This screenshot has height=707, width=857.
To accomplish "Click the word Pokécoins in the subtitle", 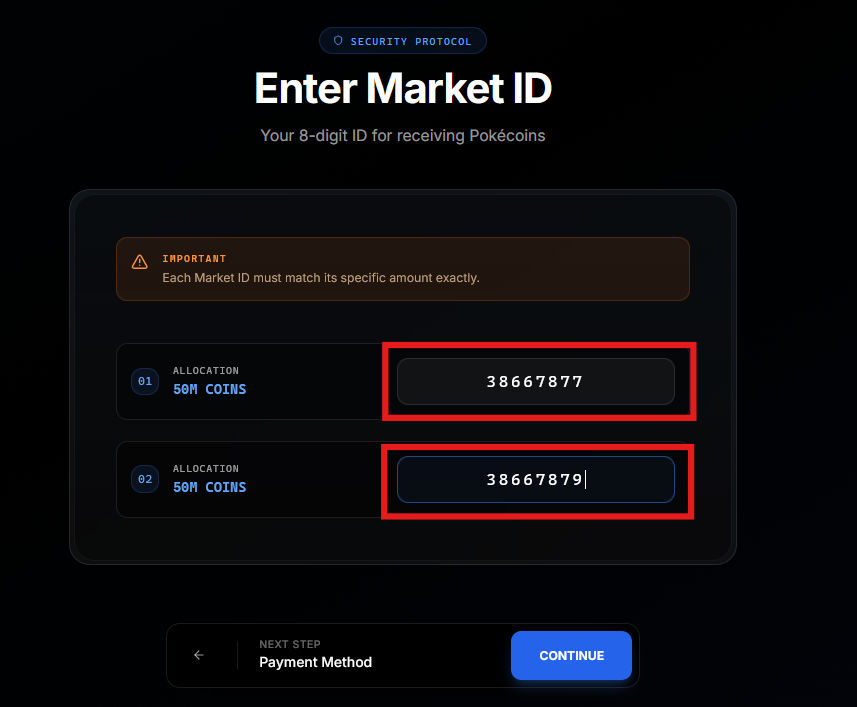I will pyautogui.click(x=507, y=135).
